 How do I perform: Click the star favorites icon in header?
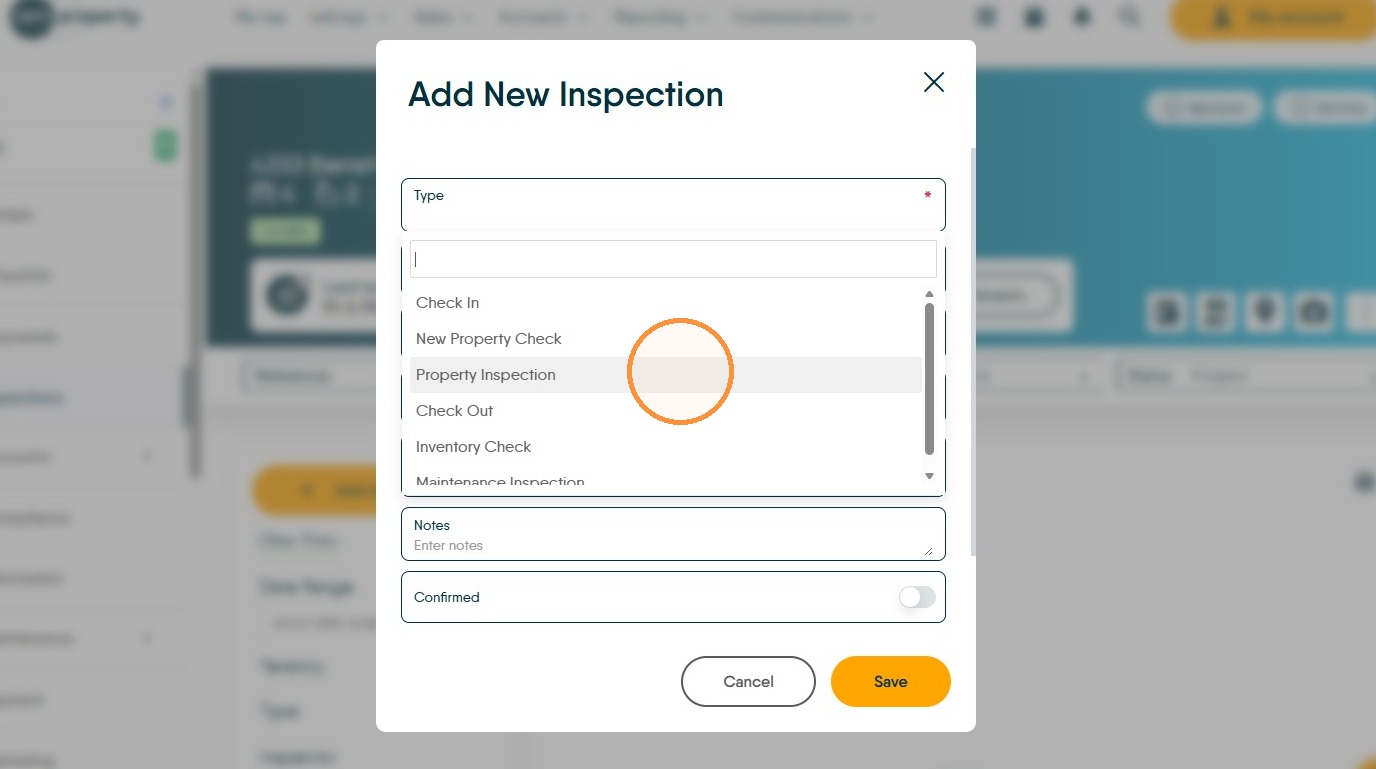tap(1081, 17)
